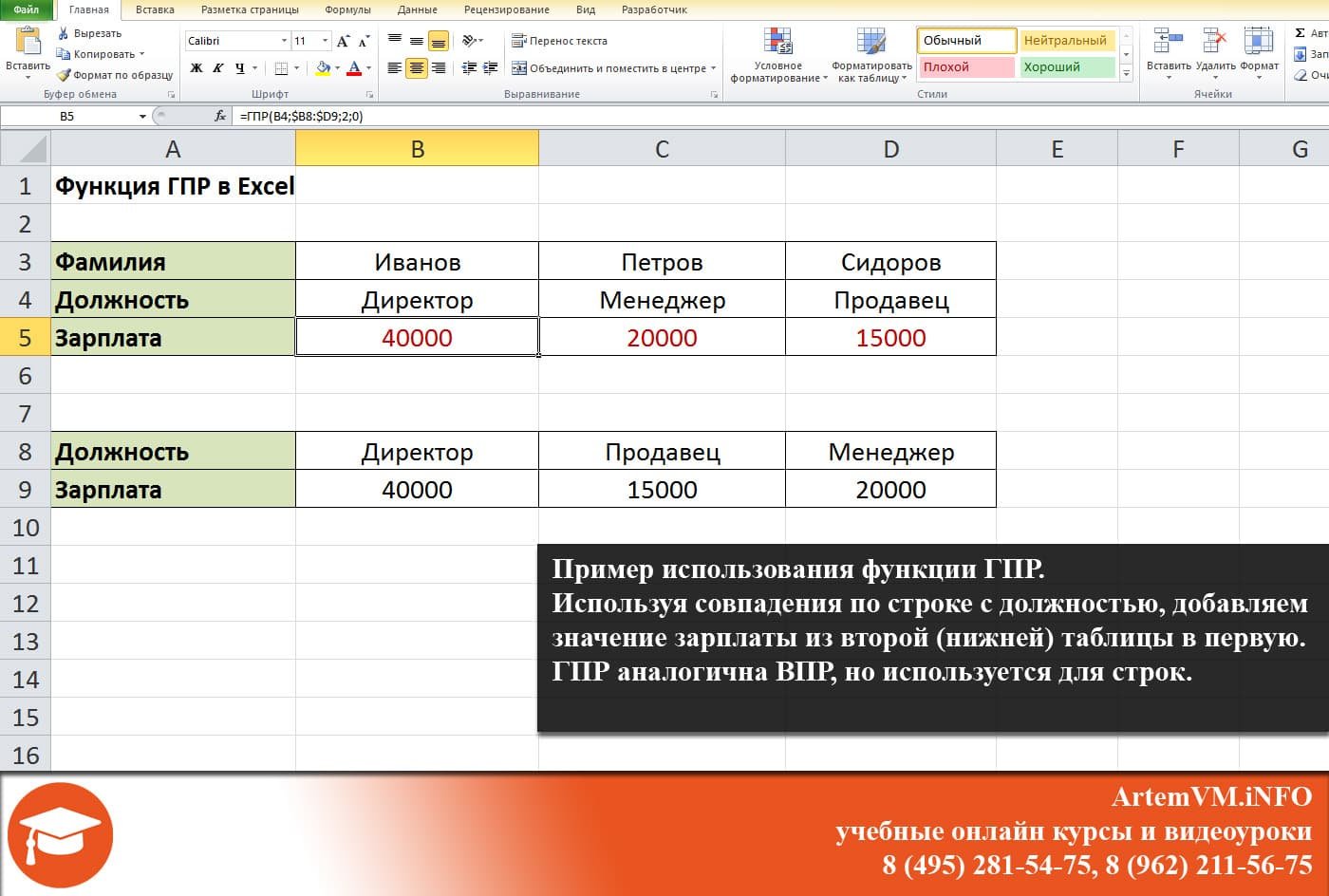Viewport: 1329px width, 896px height.
Task: Click the fill down arrow icon
Action: click(1301, 54)
